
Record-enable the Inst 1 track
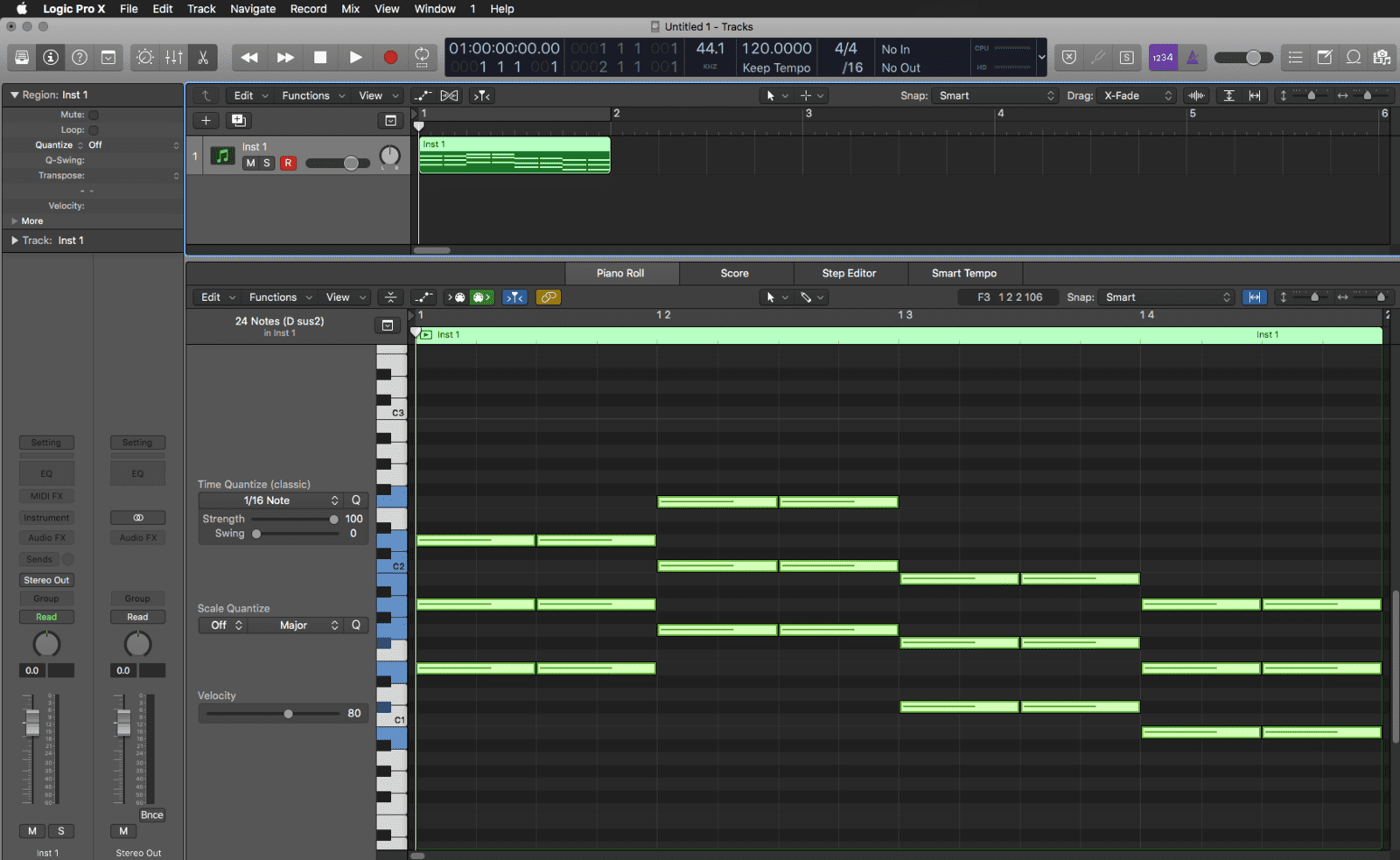288,164
